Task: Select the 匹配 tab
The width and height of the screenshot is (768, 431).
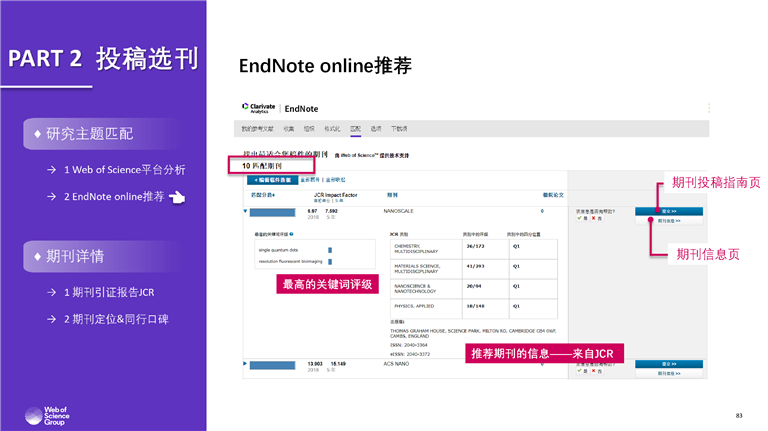Action: pyautogui.click(x=356, y=129)
